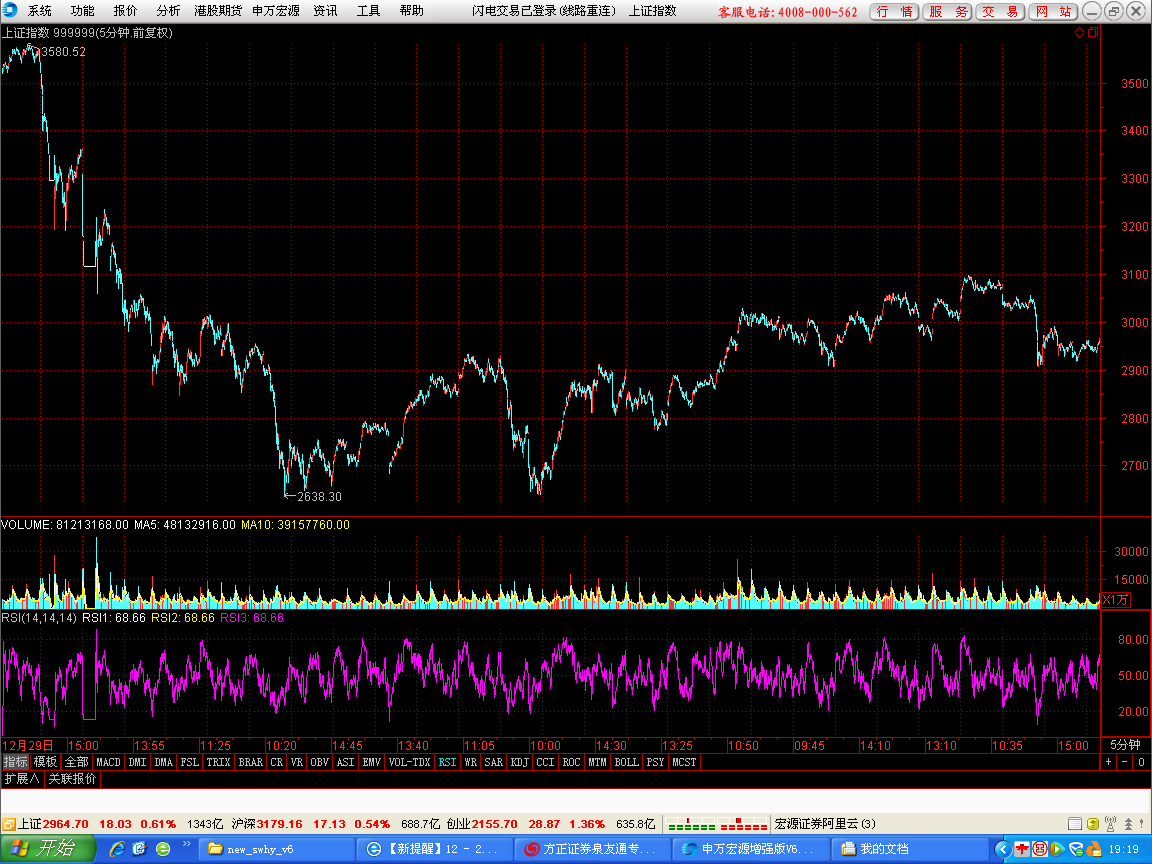Click the green 360 browser quick launch icon
This screenshot has height=864, width=1152.
click(x=163, y=849)
